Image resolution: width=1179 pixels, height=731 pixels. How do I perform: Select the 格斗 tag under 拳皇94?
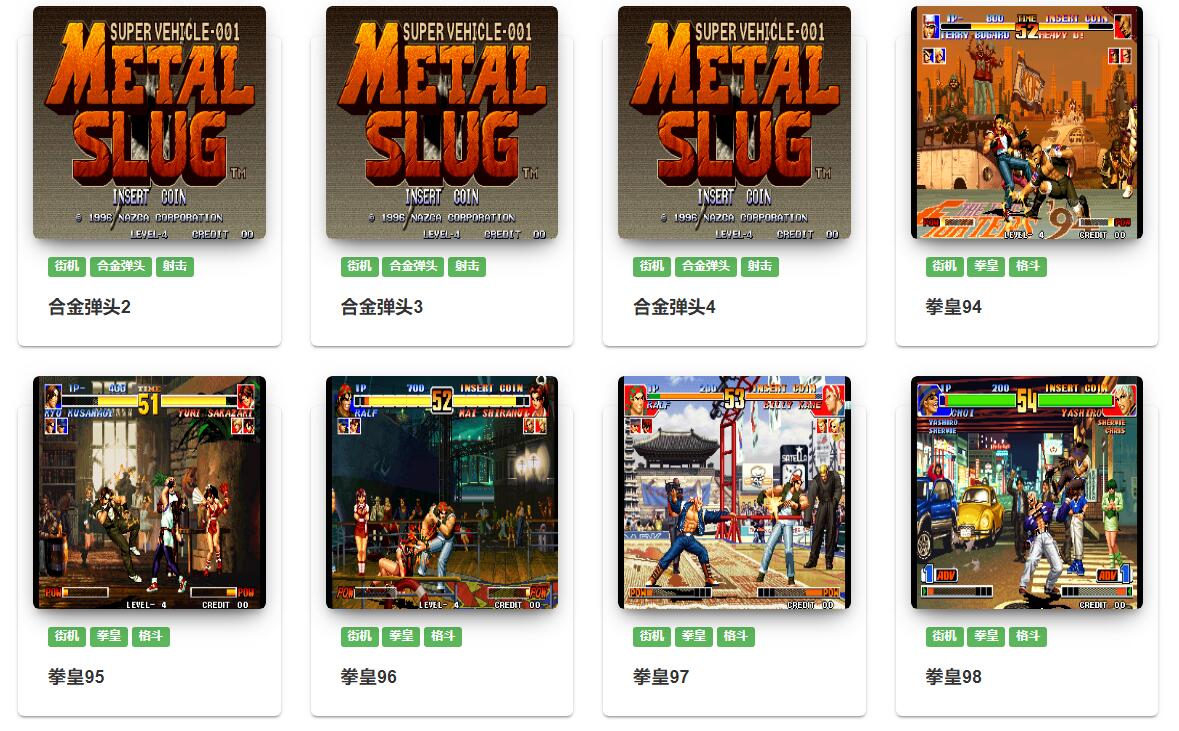pos(1027,266)
